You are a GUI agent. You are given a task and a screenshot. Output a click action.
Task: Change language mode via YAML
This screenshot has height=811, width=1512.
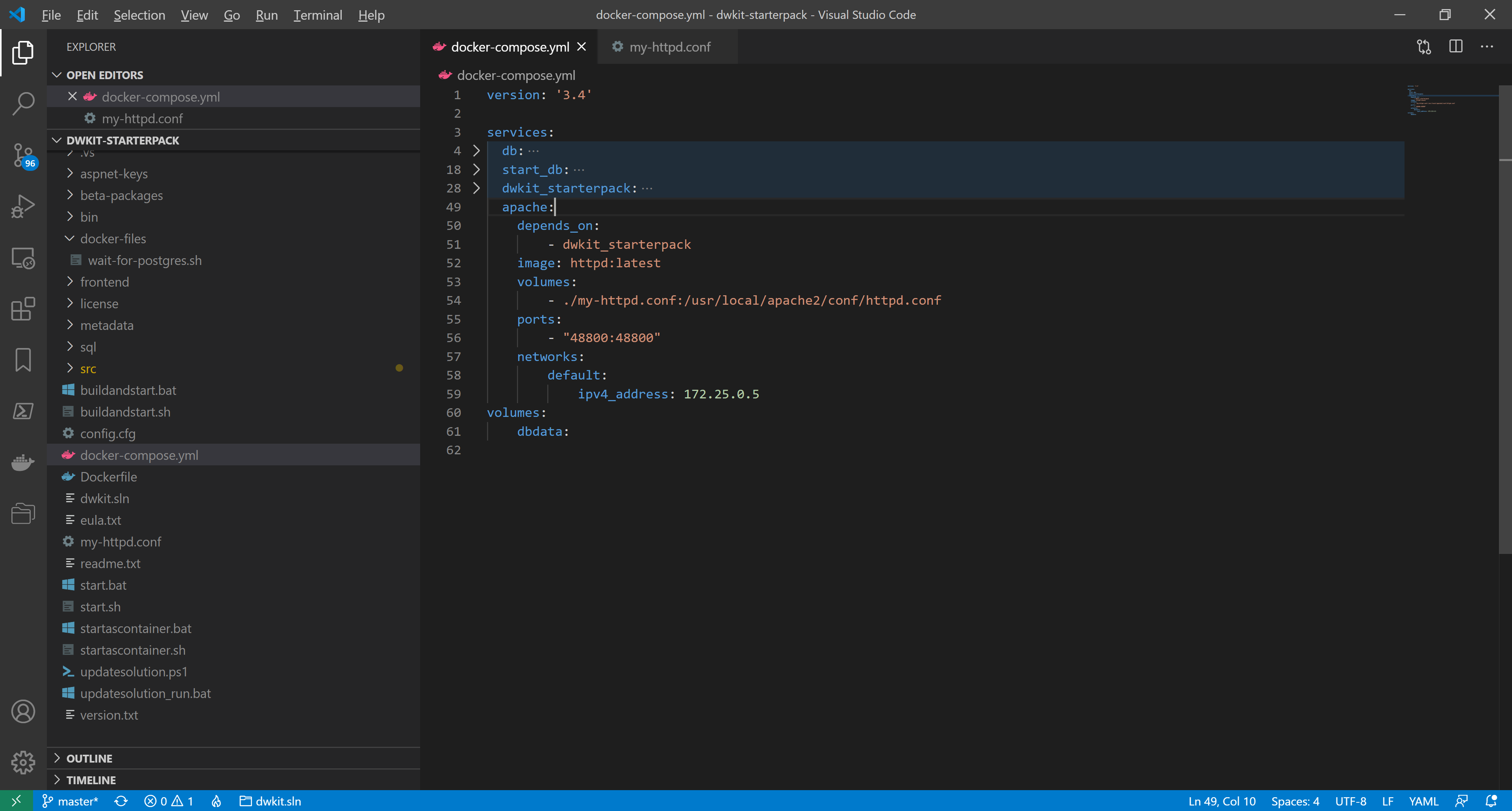click(x=1423, y=801)
